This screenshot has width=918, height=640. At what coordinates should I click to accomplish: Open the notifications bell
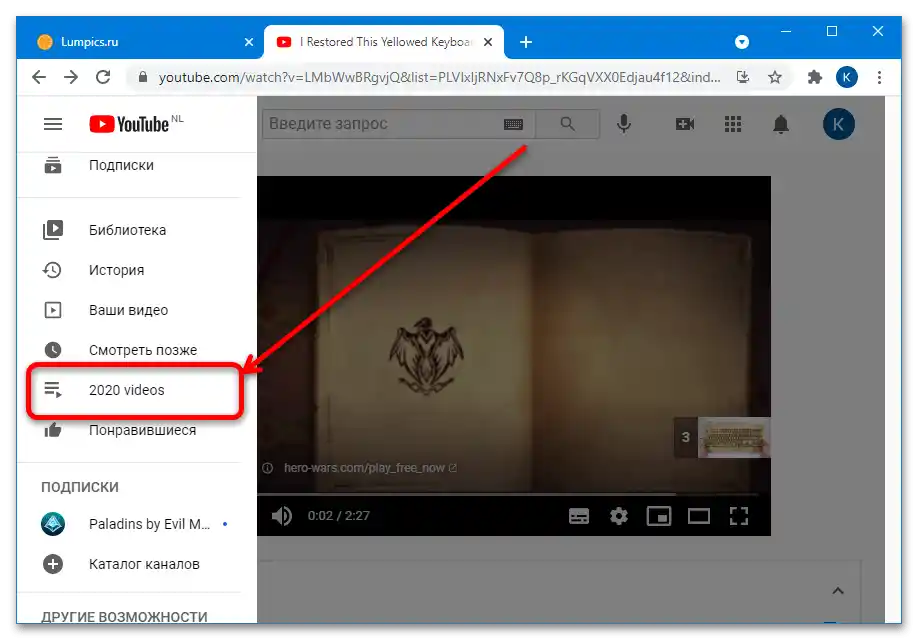(781, 124)
